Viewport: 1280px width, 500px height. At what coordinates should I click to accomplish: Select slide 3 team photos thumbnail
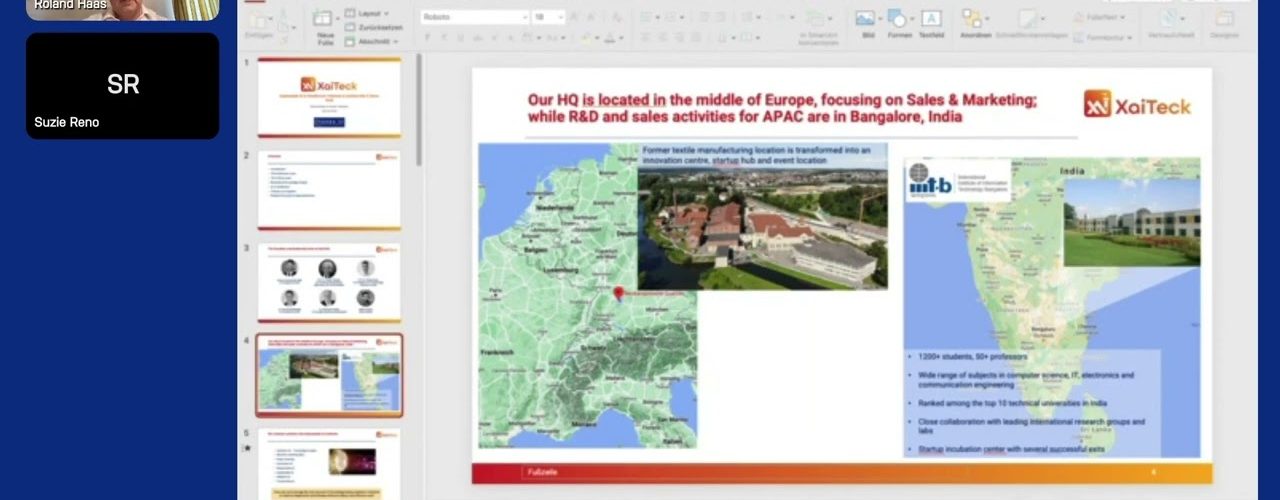tap(329, 283)
